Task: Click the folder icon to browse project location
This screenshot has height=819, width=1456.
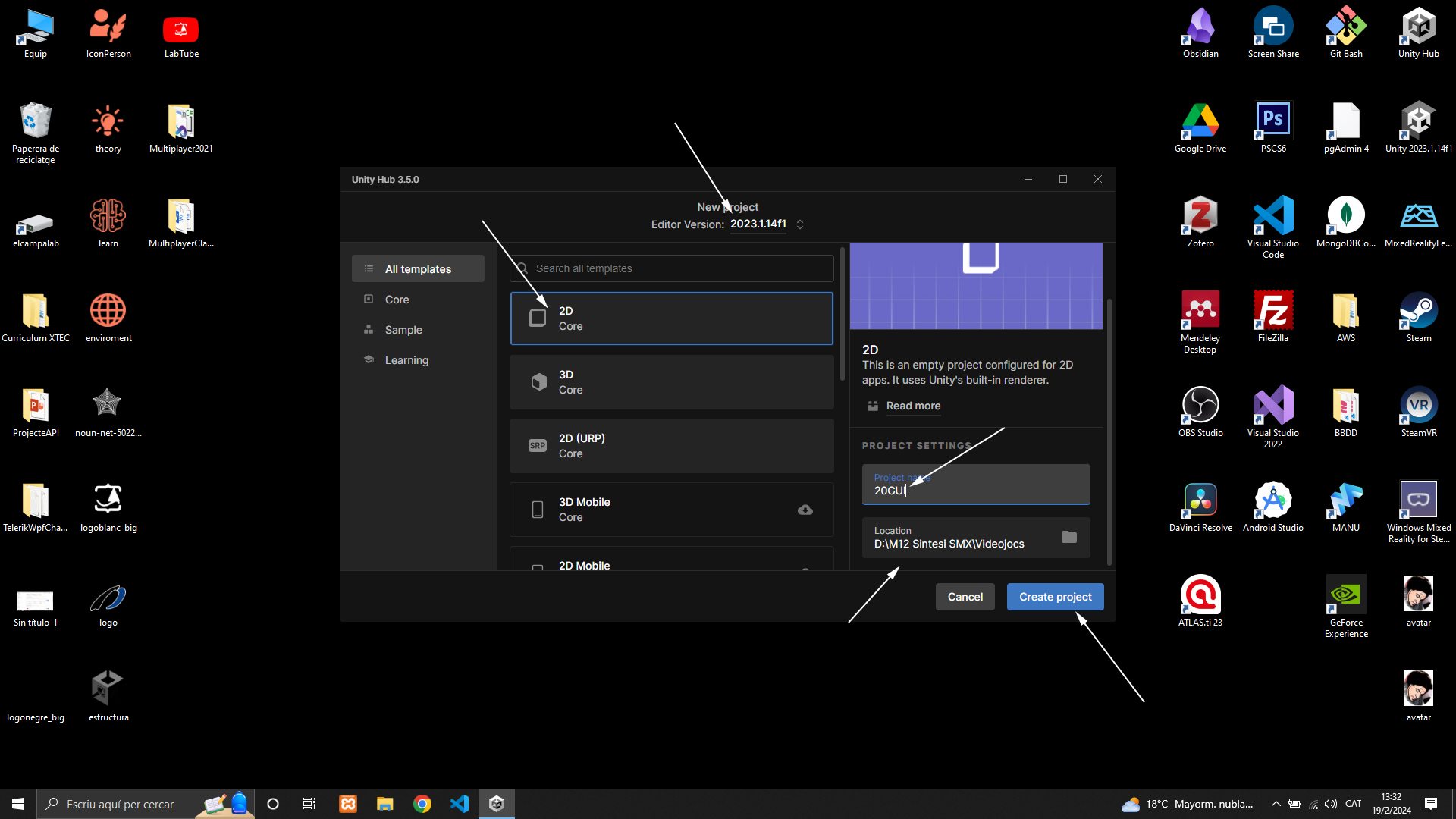Action: (x=1068, y=538)
